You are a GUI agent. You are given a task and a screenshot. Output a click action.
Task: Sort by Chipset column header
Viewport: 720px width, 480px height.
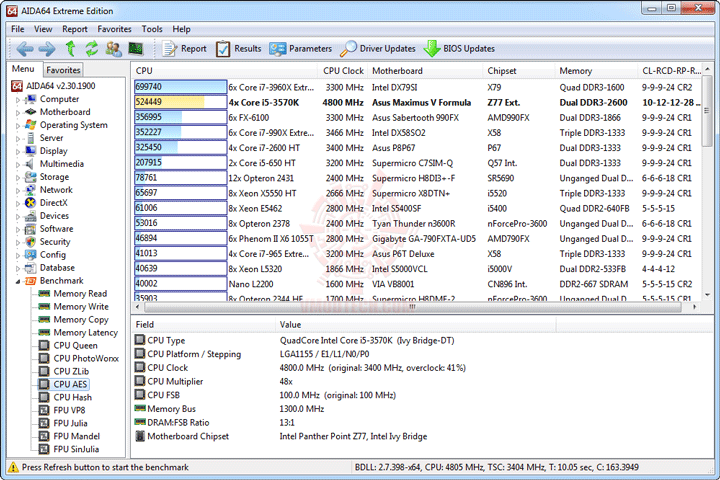(519, 71)
